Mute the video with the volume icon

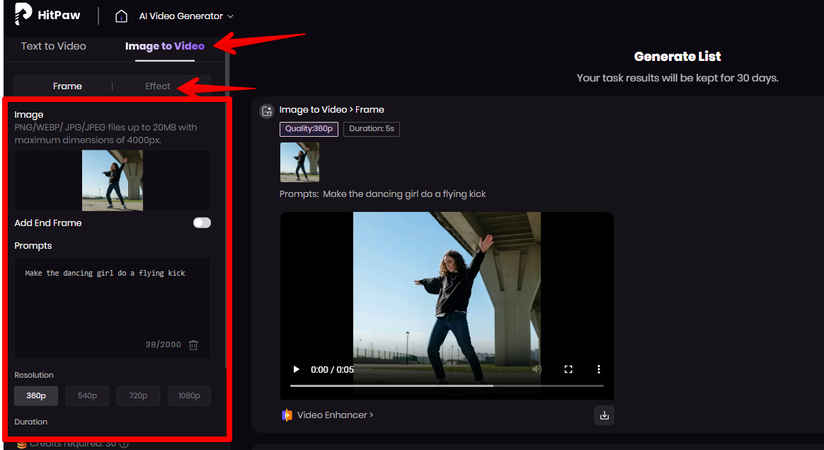point(537,370)
